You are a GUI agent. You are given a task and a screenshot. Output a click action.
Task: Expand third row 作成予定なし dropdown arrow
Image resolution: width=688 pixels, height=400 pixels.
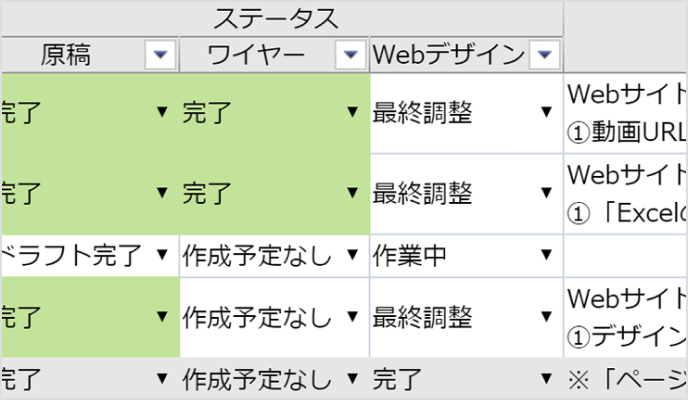(351, 256)
